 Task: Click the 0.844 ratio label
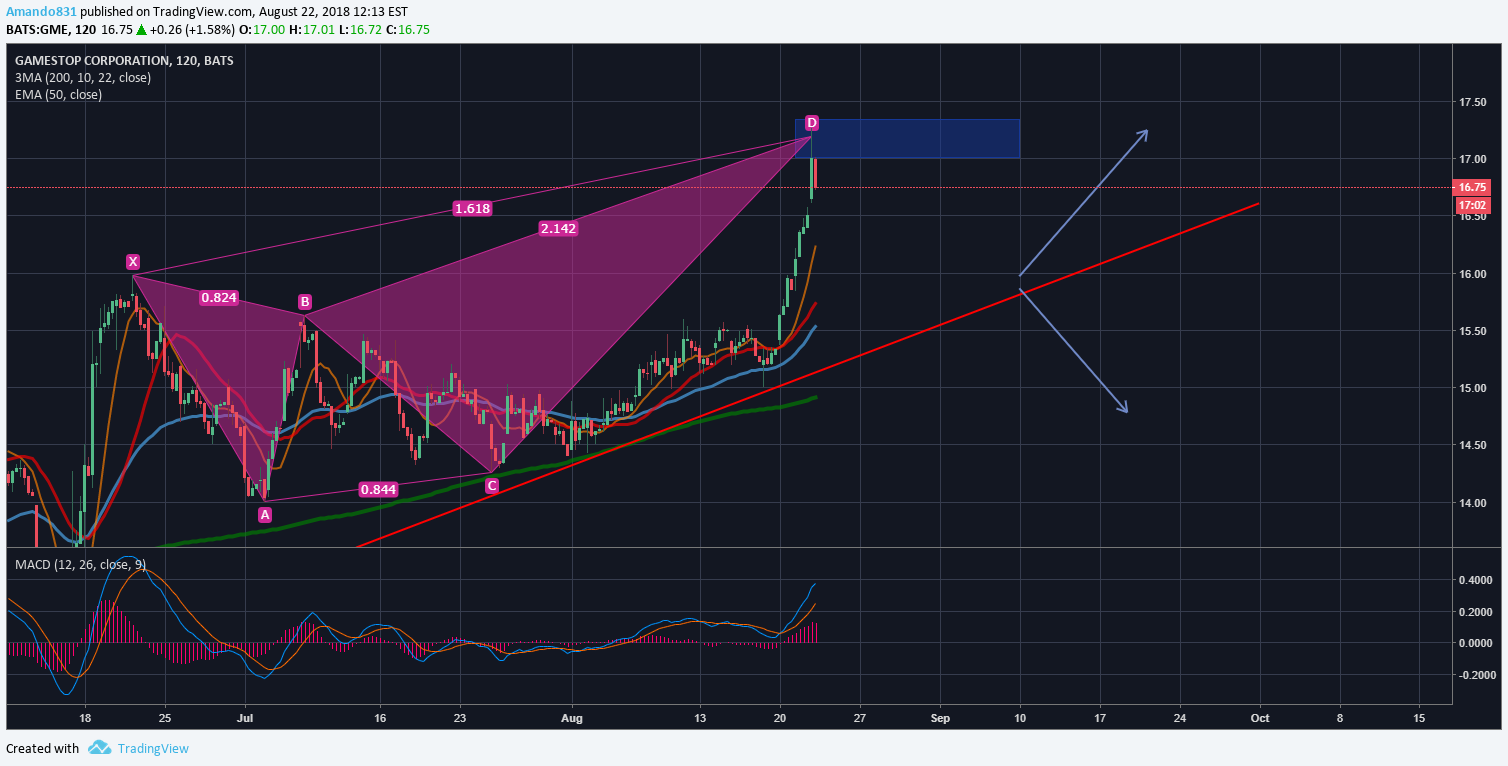379,489
